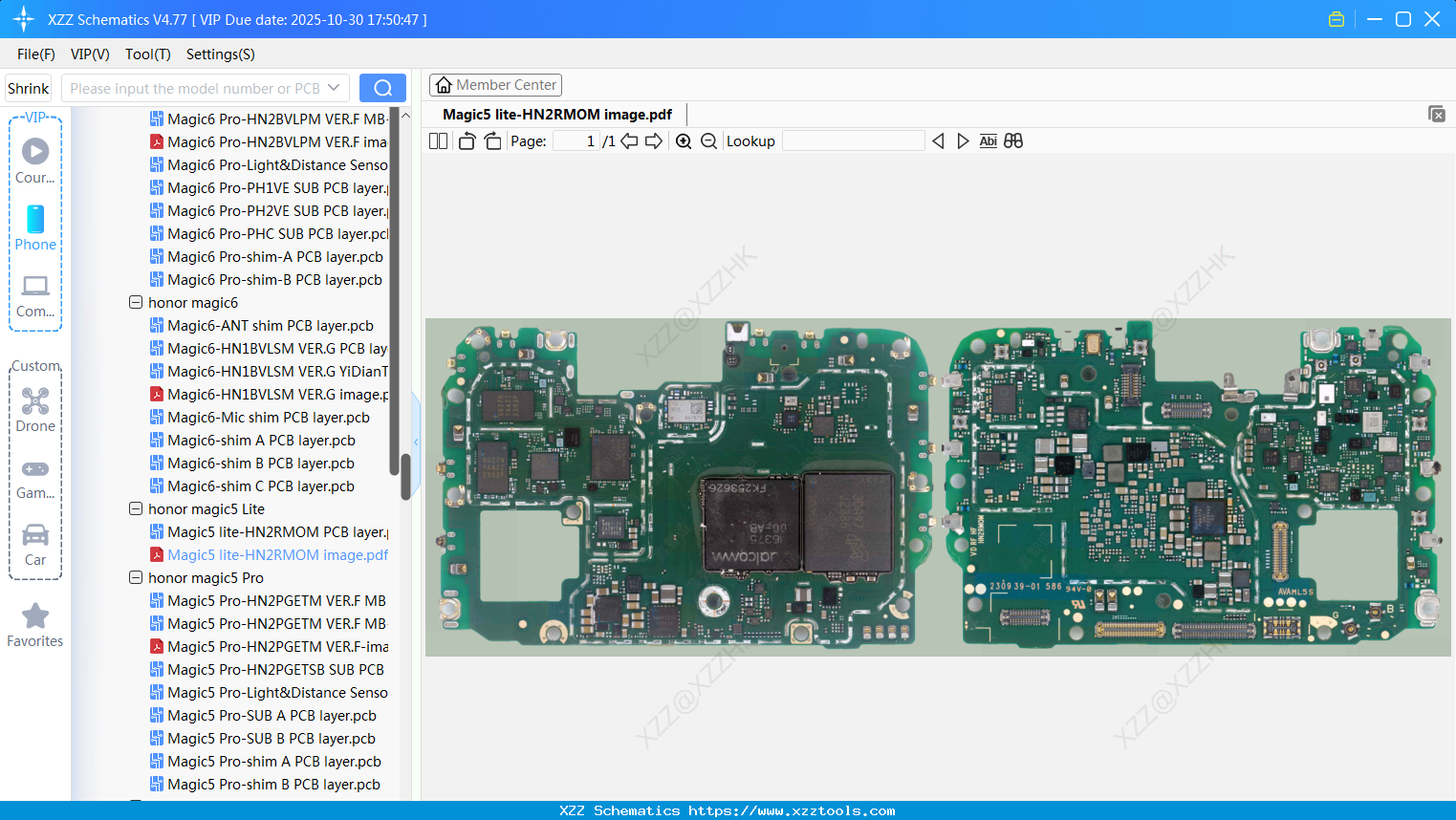Open the Member Center button
This screenshot has width=1456, height=820.
coord(495,85)
